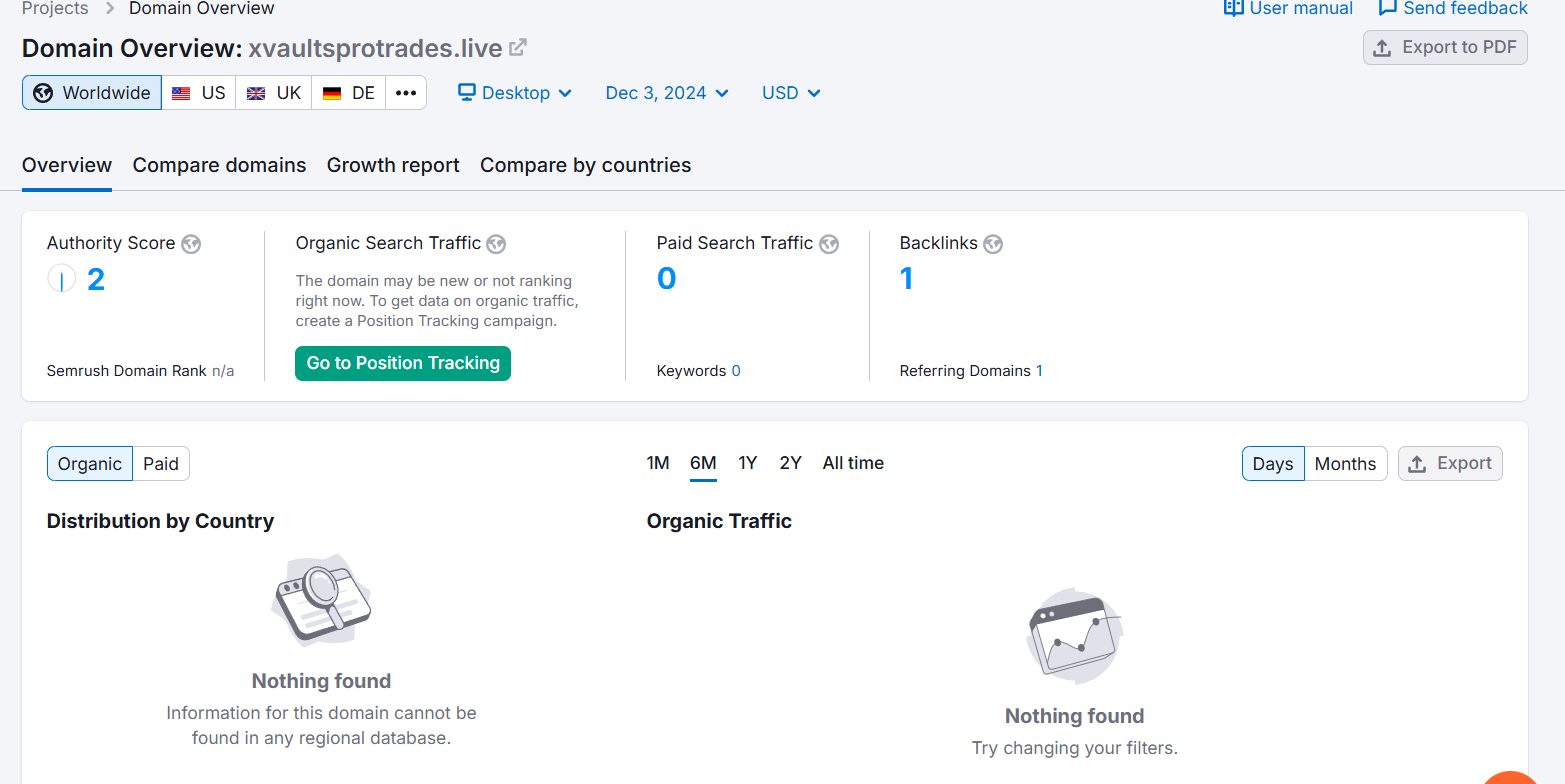Click the Export to PDF button
The width and height of the screenshot is (1565, 784).
pos(1445,47)
